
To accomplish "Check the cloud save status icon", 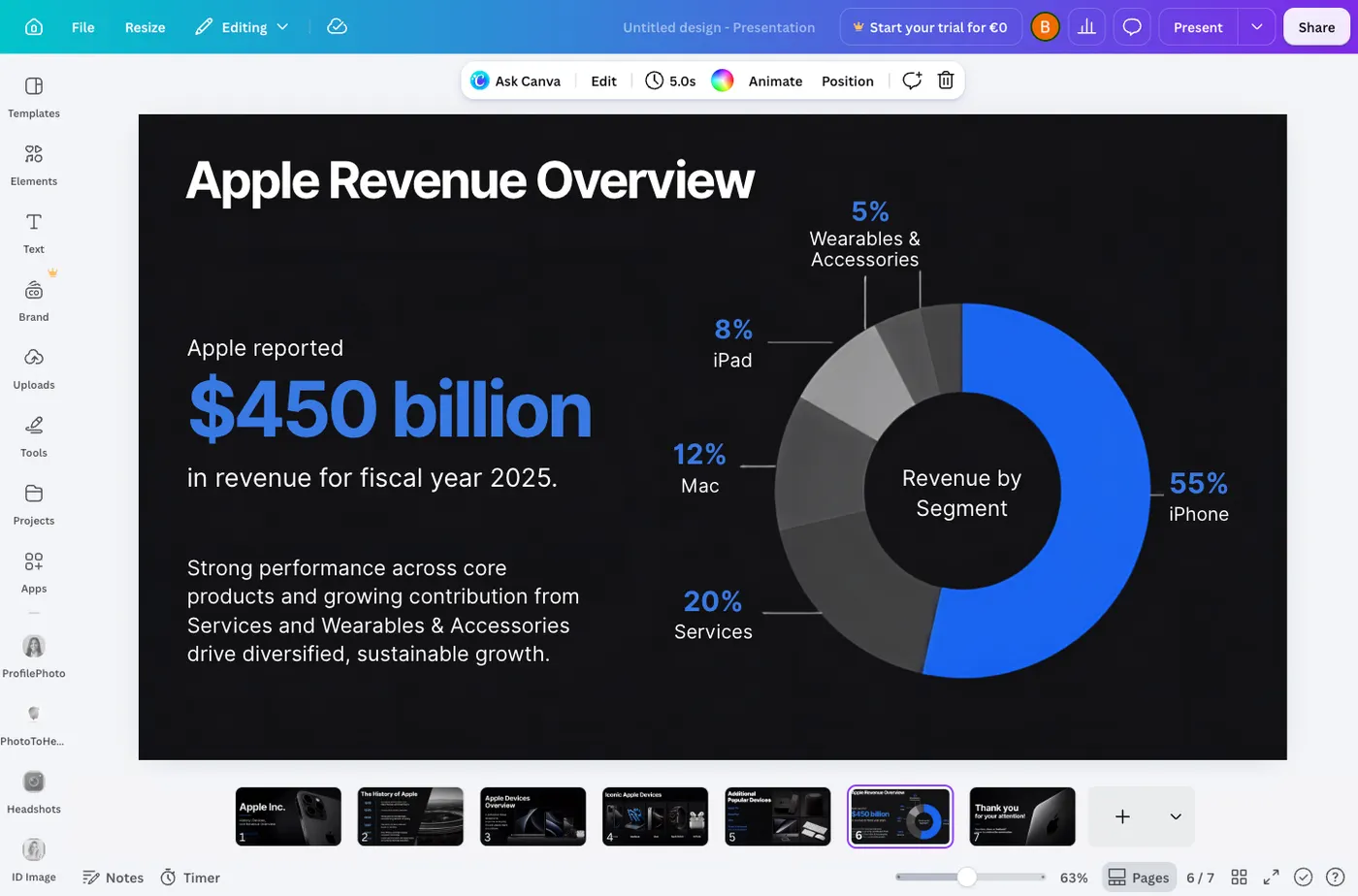I will coord(337,27).
